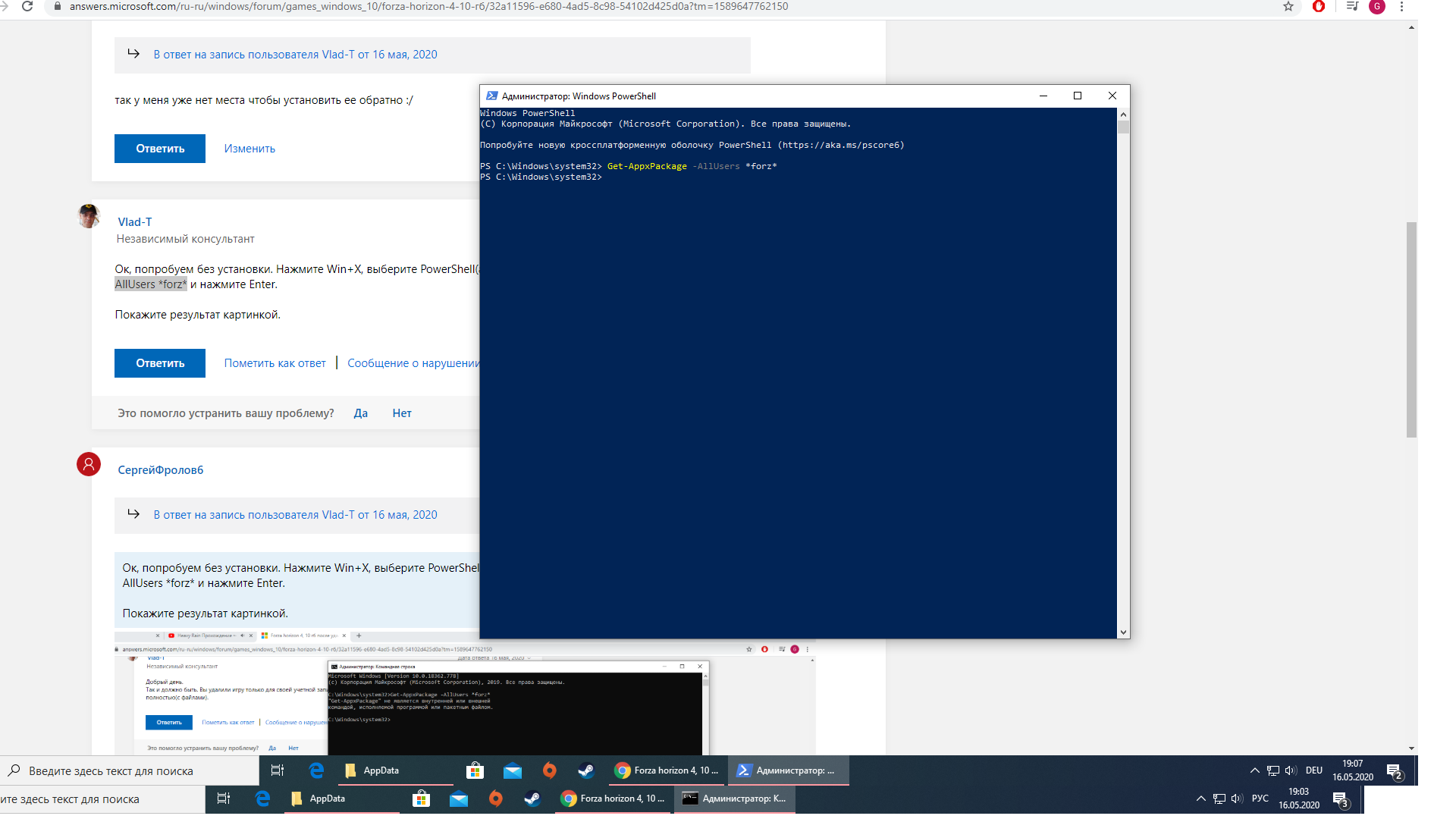Reload the page with the browser refresh icon
Image resolution: width=1456 pixels, height=819 pixels.
pyautogui.click(x=27, y=6)
